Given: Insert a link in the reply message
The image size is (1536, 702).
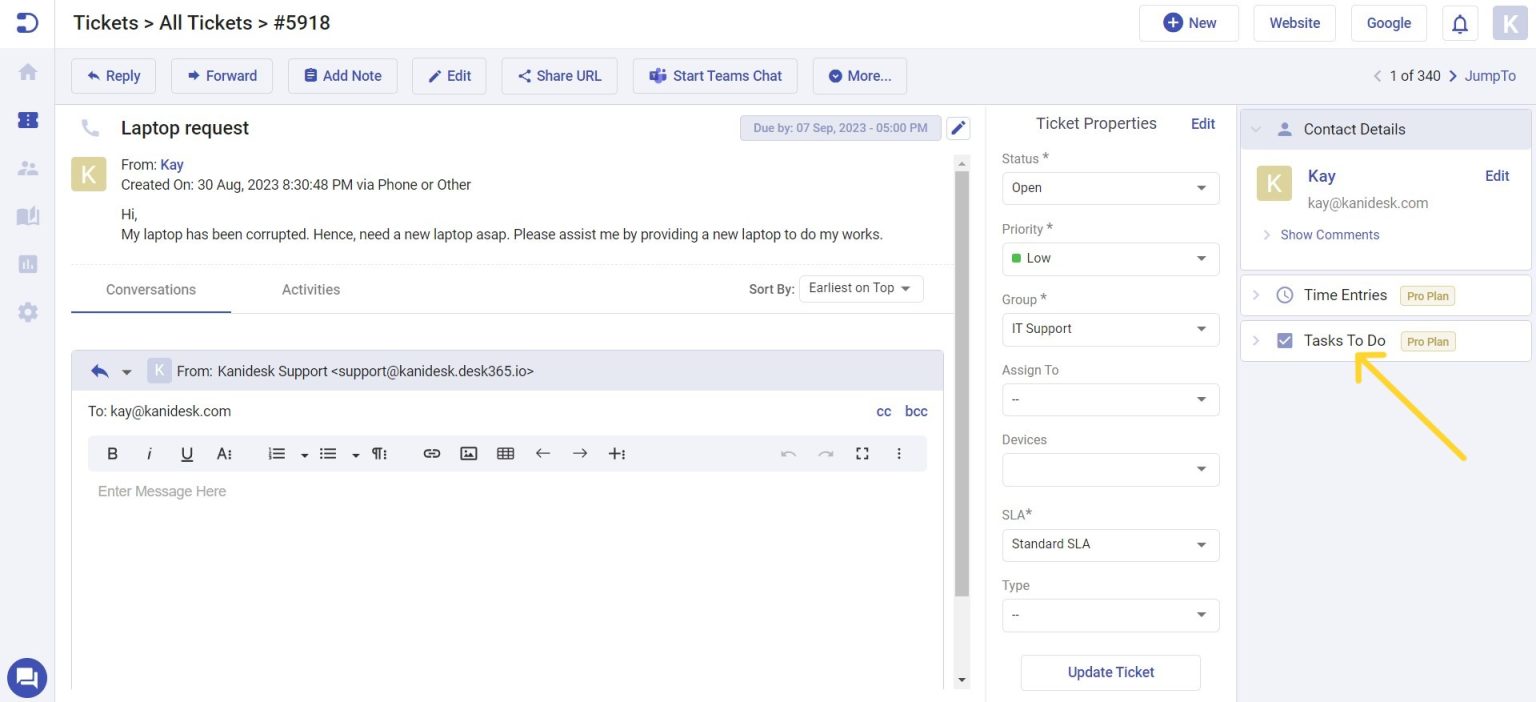Looking at the screenshot, I should [431, 453].
